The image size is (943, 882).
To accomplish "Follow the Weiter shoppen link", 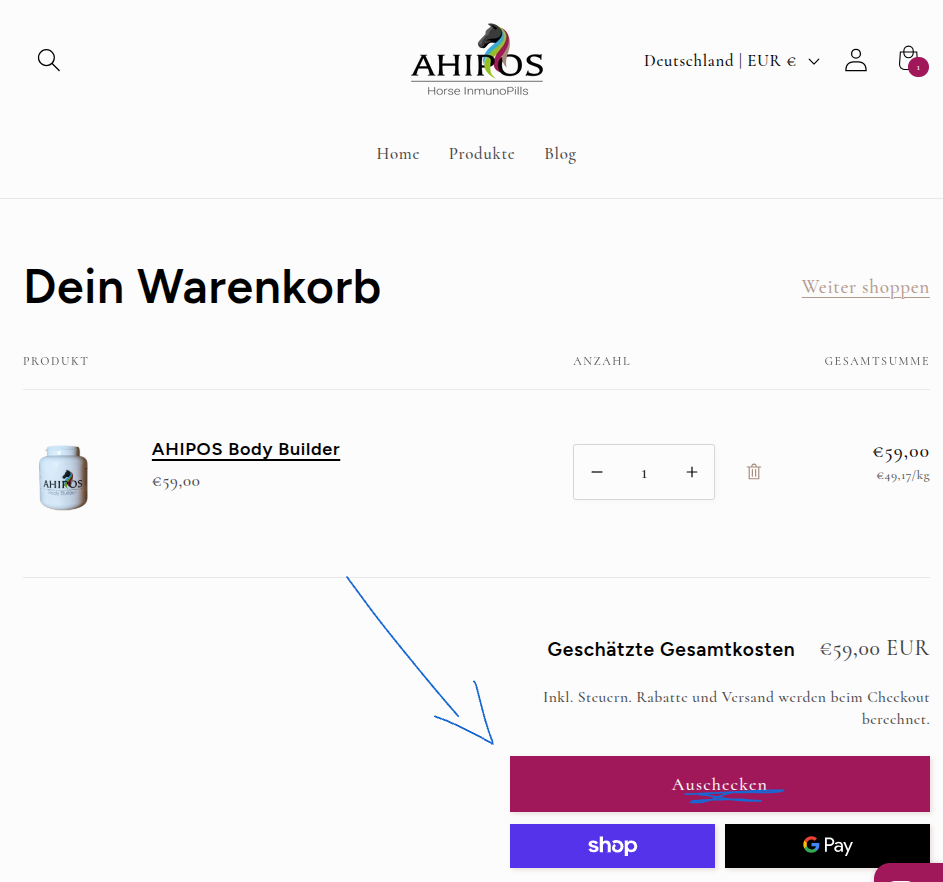I will [865, 288].
